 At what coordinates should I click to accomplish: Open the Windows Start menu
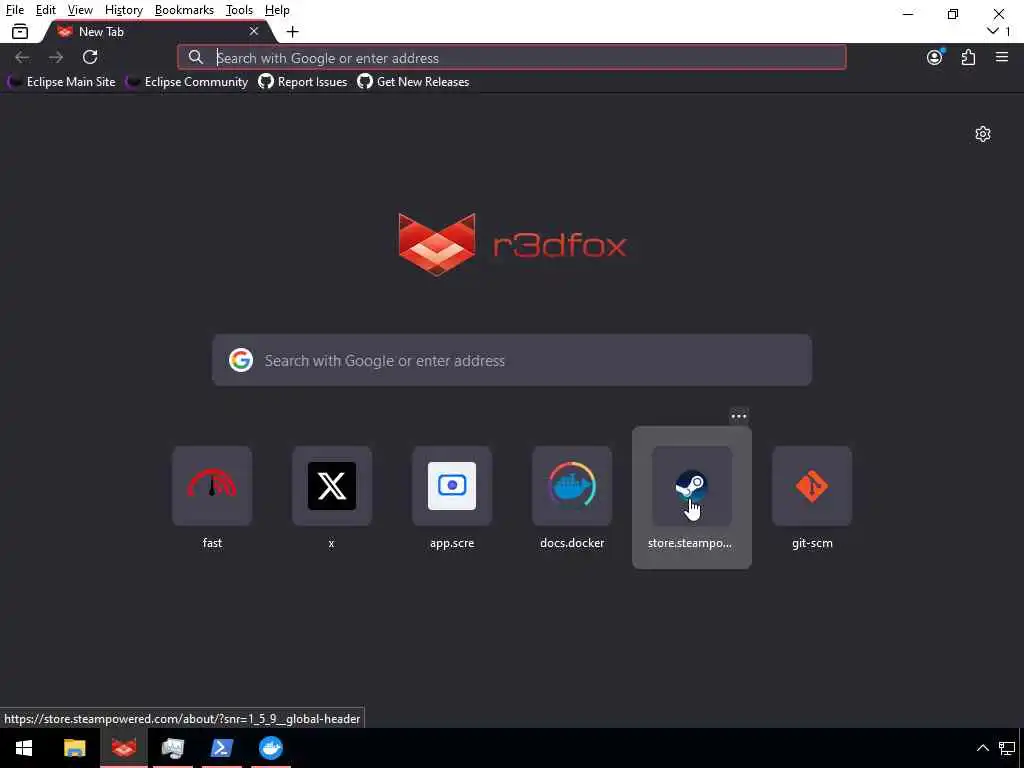point(24,748)
